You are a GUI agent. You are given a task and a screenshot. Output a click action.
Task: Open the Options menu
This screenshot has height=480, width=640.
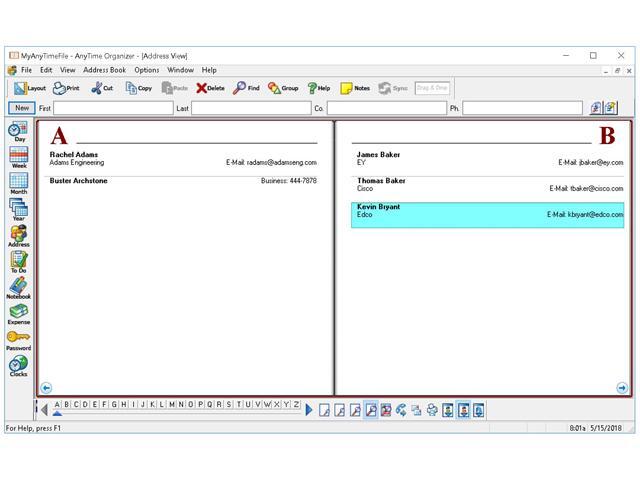pyautogui.click(x=146, y=70)
